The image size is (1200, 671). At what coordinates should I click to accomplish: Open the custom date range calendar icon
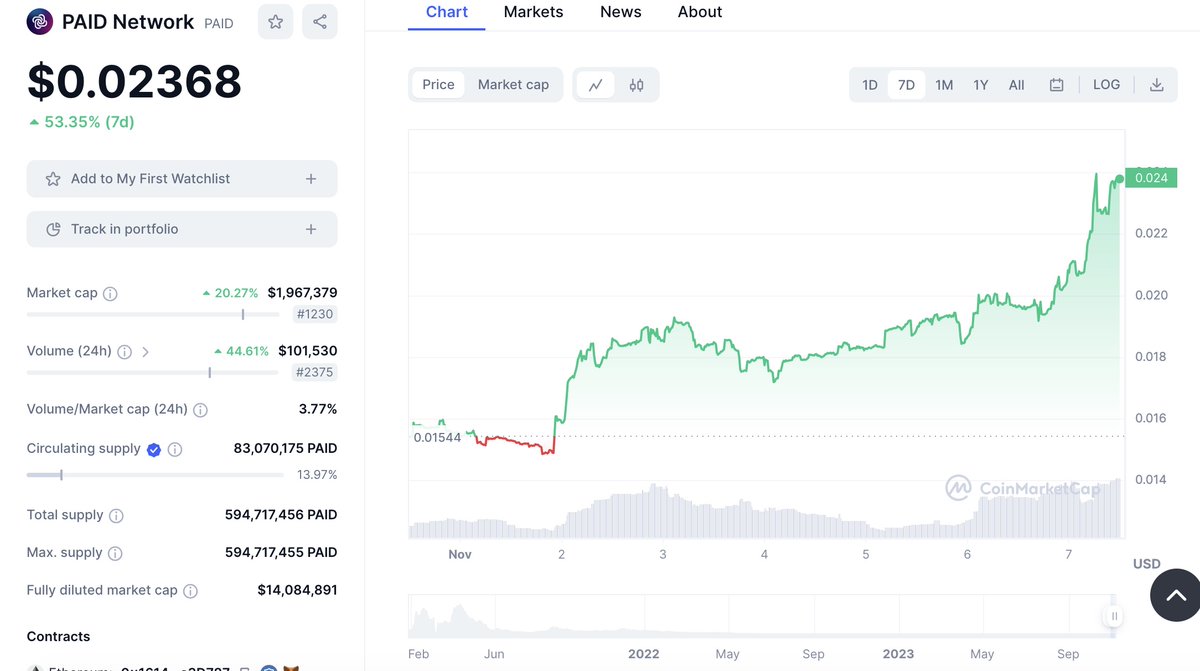pyautogui.click(x=1056, y=84)
